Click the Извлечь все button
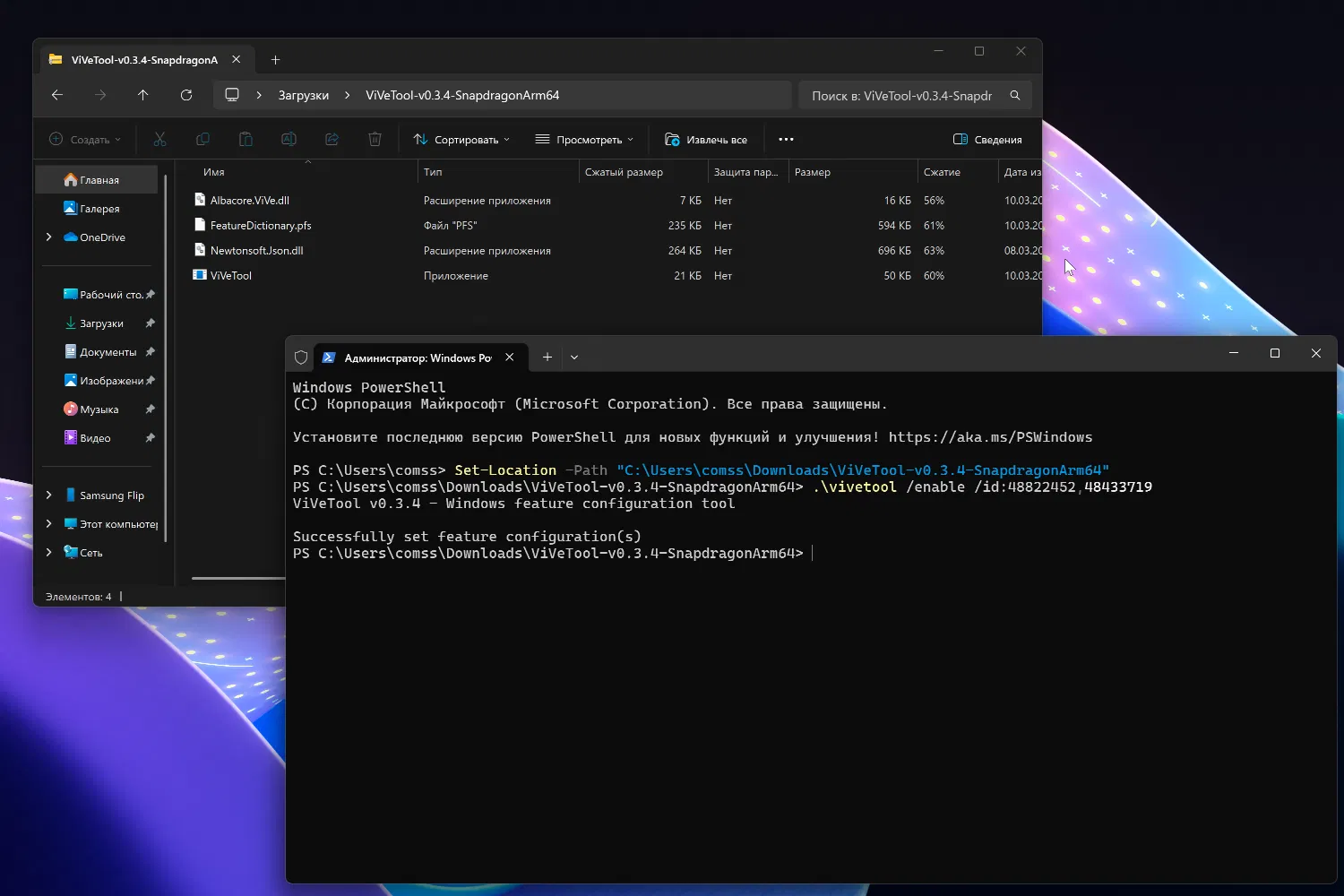Image resolution: width=1344 pixels, height=896 pixels. point(706,139)
